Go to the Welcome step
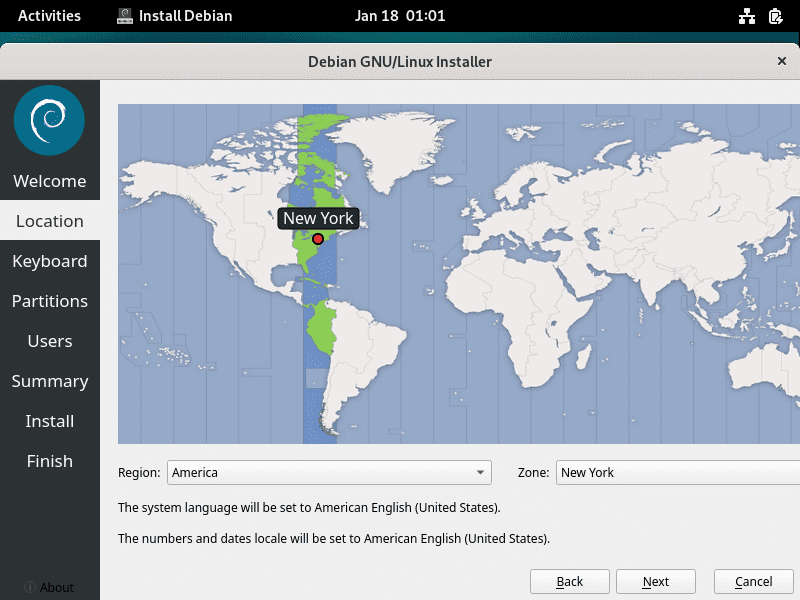Image resolution: width=800 pixels, height=600 pixels. pyautogui.click(x=50, y=181)
